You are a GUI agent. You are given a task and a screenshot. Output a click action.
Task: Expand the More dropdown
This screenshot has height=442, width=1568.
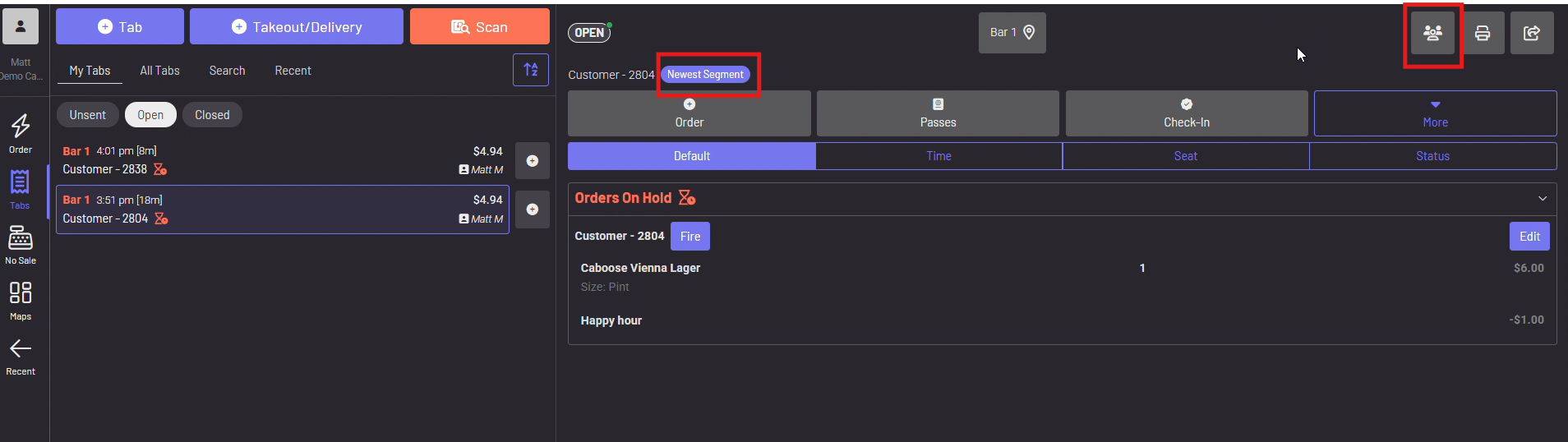1435,113
